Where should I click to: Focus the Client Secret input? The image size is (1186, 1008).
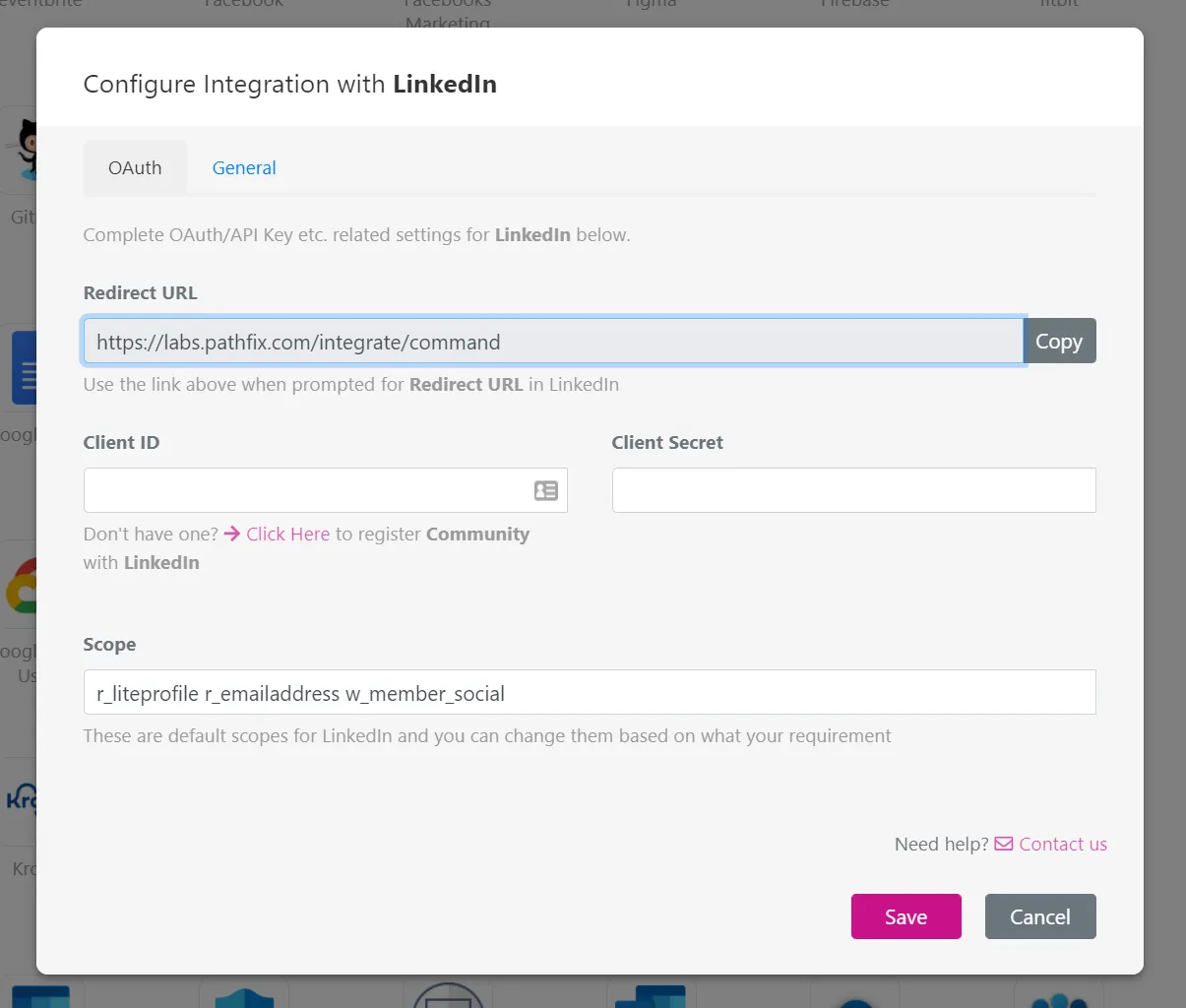[854, 490]
